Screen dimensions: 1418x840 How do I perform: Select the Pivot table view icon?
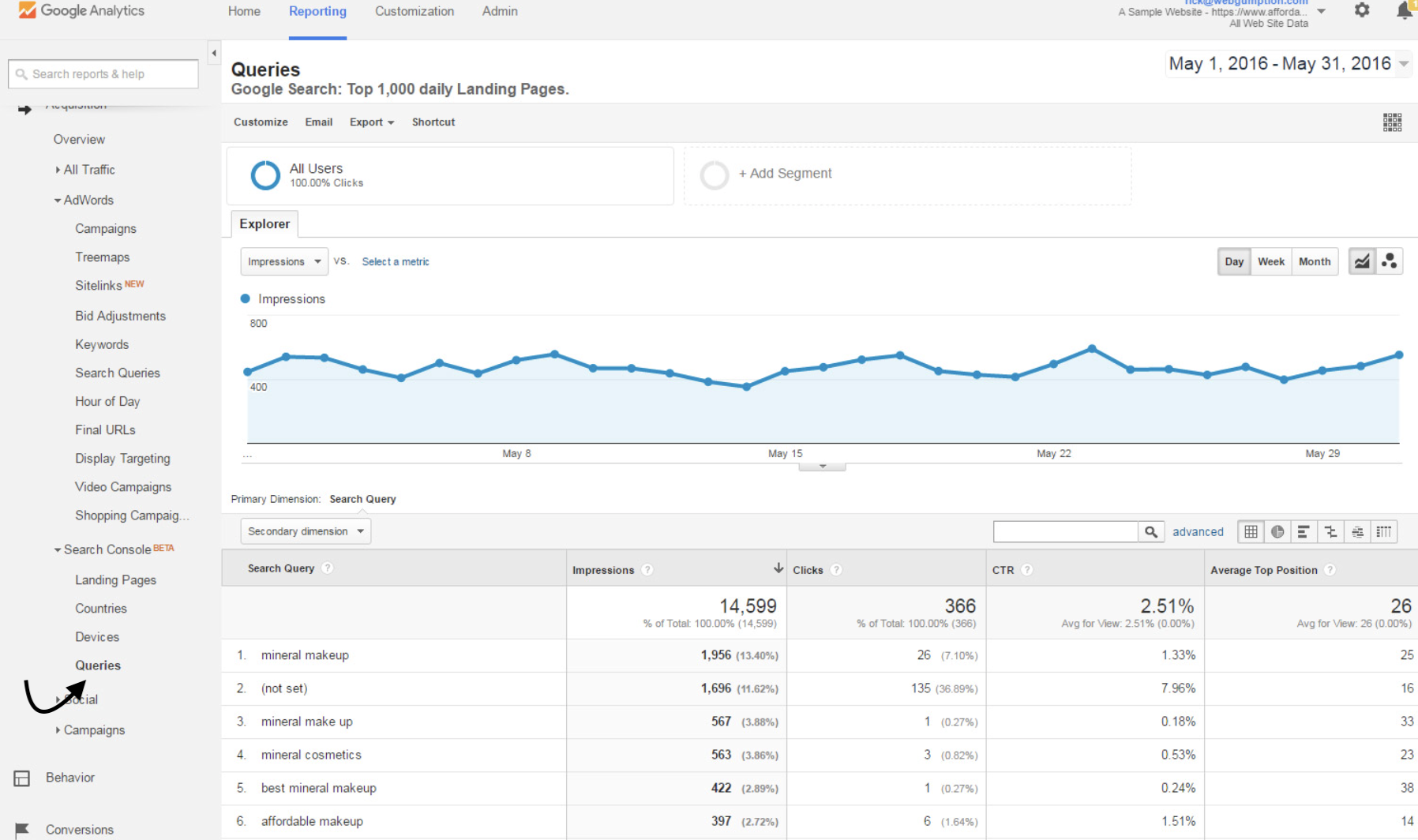click(1384, 532)
